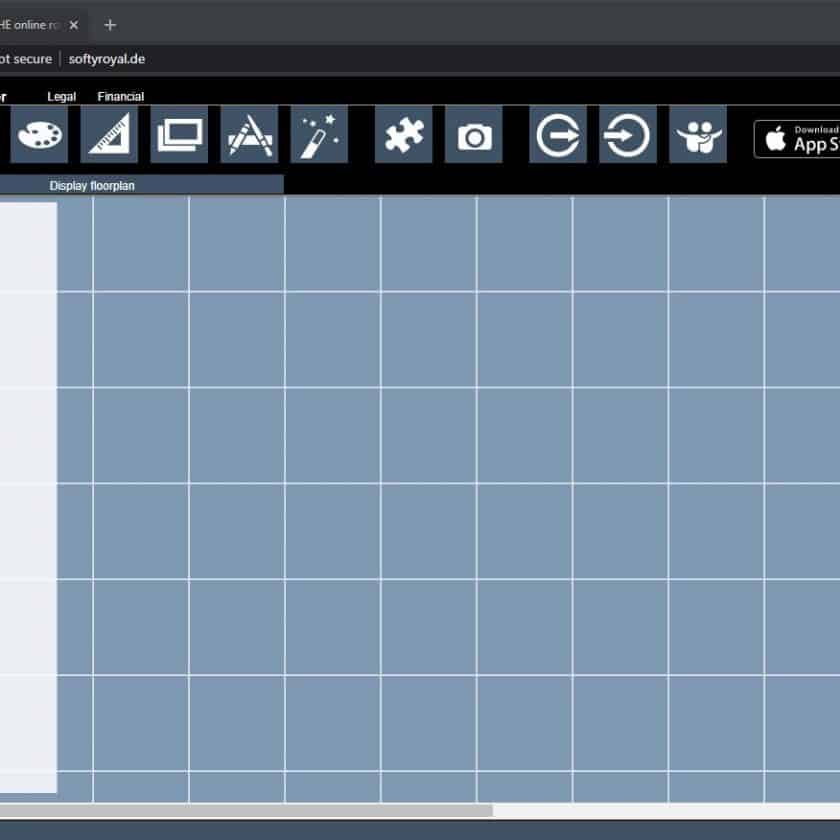The height and width of the screenshot is (840, 840).
Task: Click the import arrow icon
Action: 627,135
